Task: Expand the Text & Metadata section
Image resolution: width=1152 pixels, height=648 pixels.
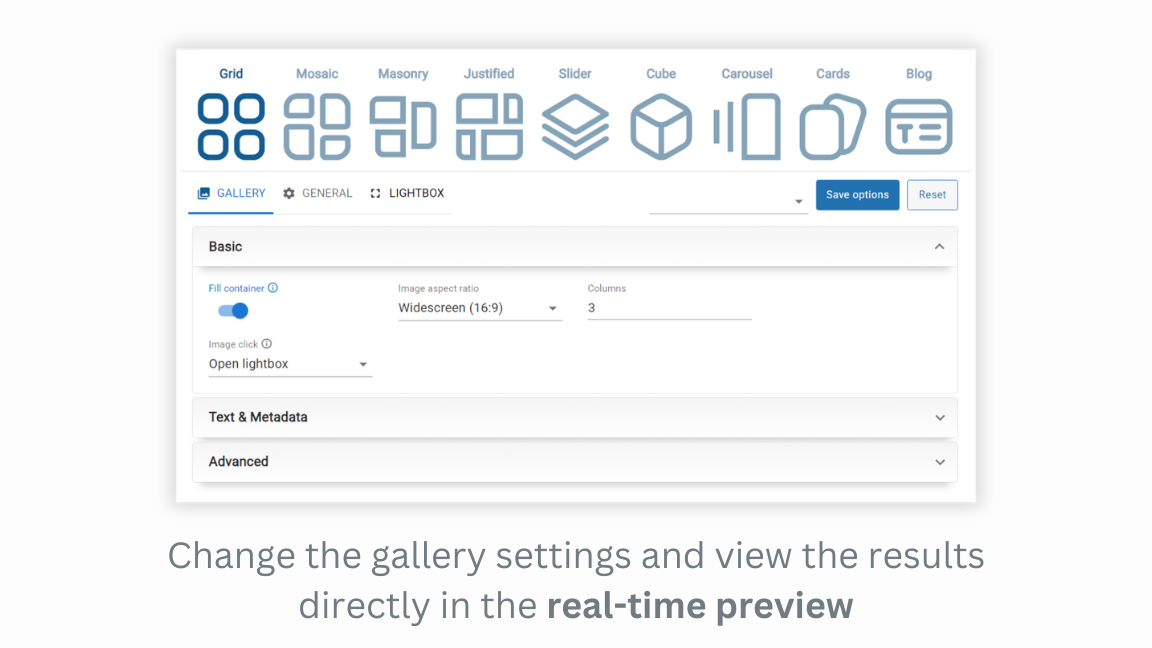Action: pyautogui.click(x=939, y=418)
